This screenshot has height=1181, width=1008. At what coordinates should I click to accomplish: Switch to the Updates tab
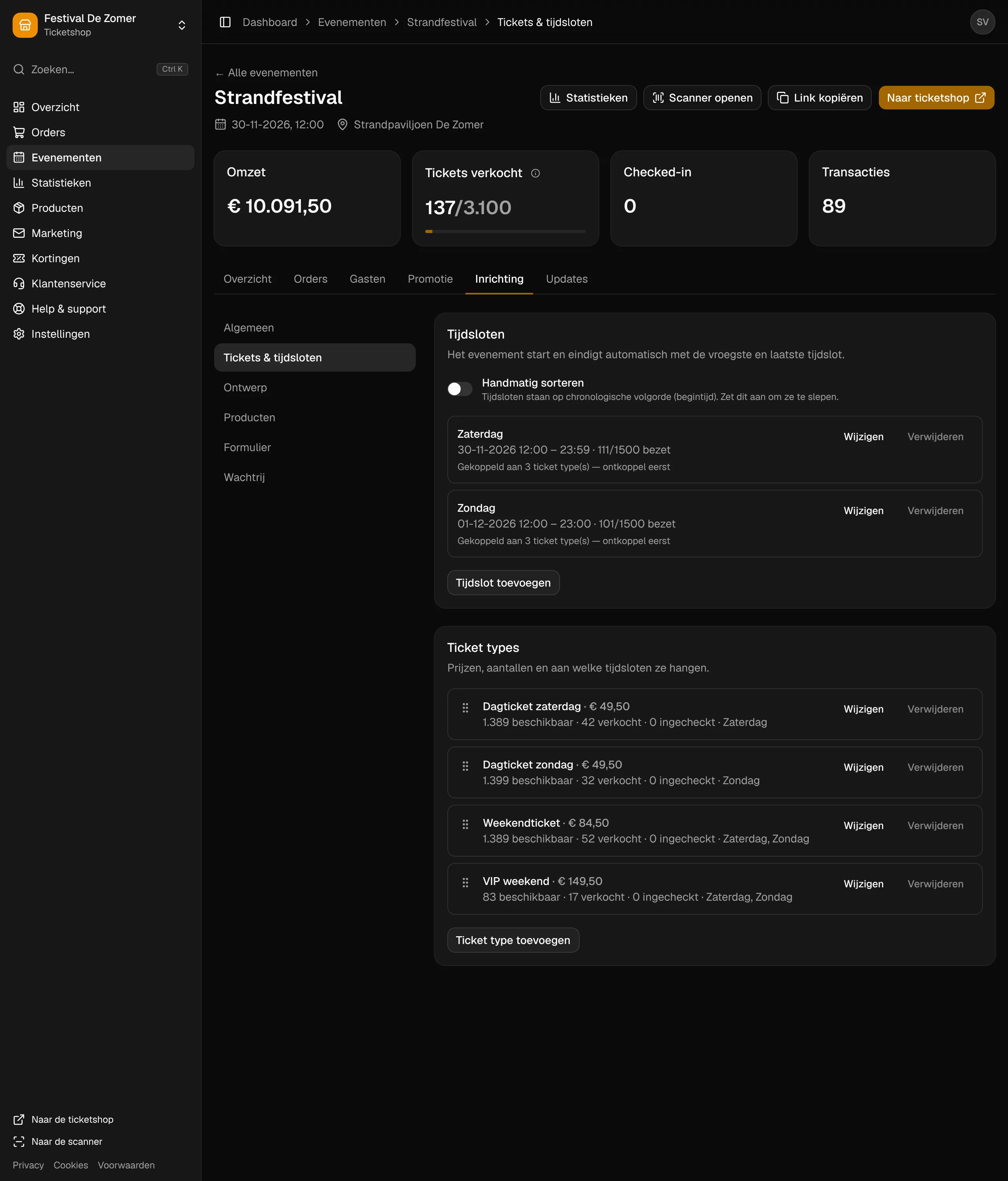566,279
